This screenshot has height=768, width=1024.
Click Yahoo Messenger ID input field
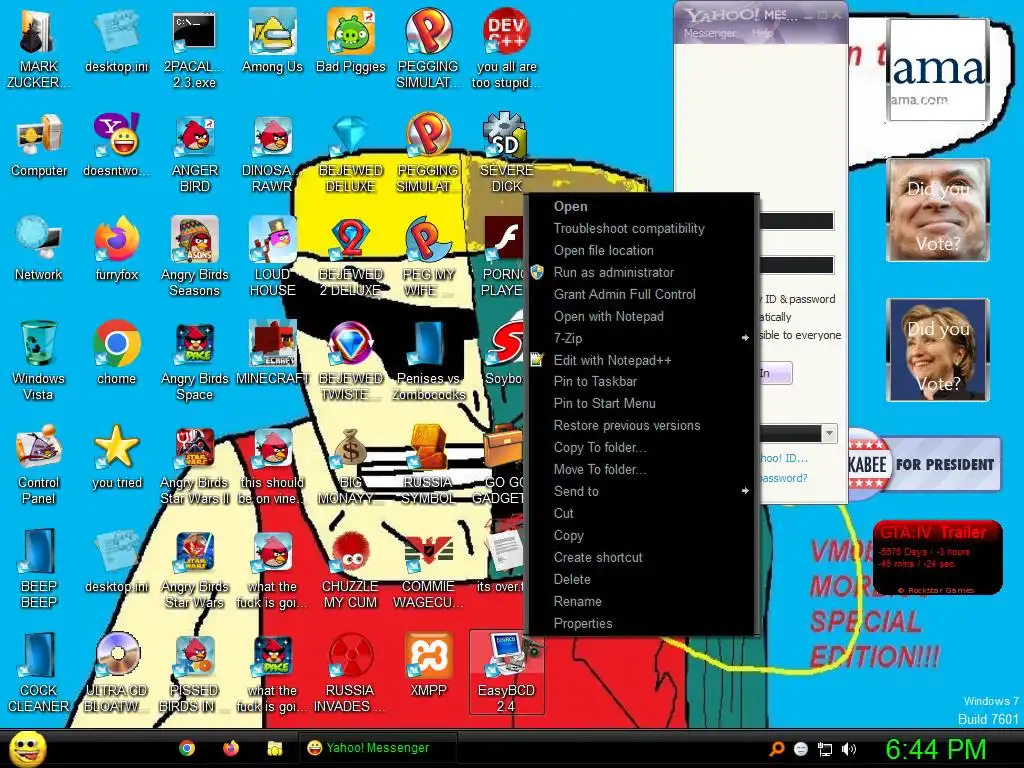797,221
